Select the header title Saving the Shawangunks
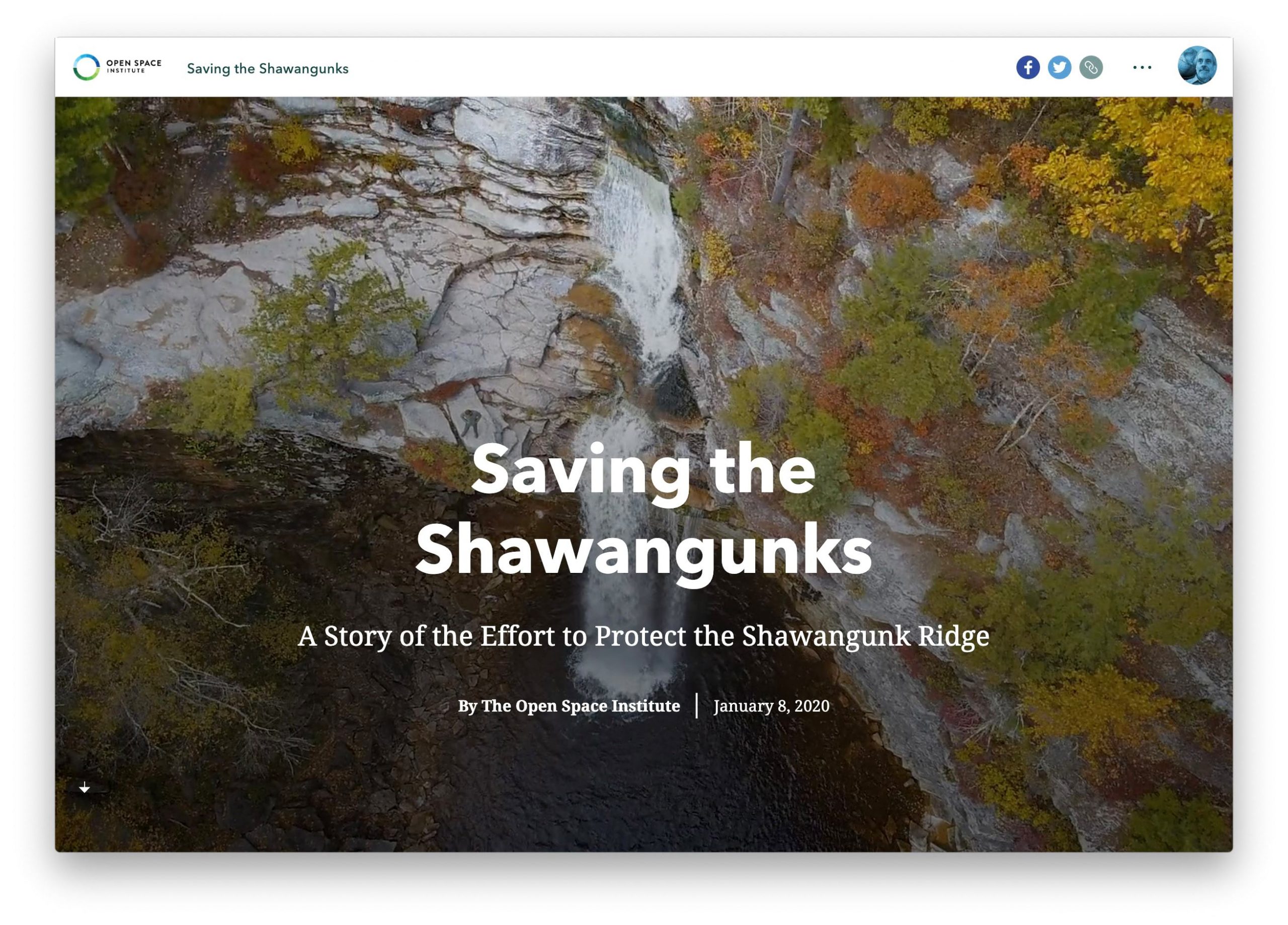This screenshot has height=925, width=1288. coord(268,69)
